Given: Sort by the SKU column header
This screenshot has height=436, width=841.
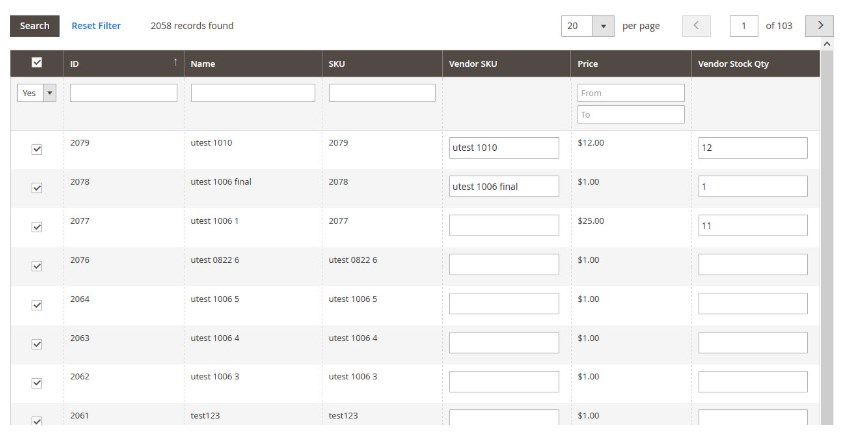Looking at the screenshot, I should (337, 64).
